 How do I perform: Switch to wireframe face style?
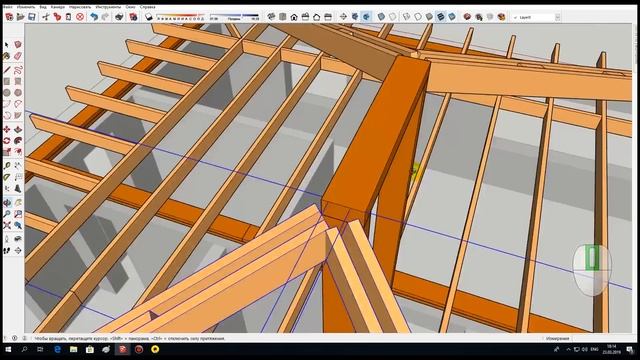point(407,17)
